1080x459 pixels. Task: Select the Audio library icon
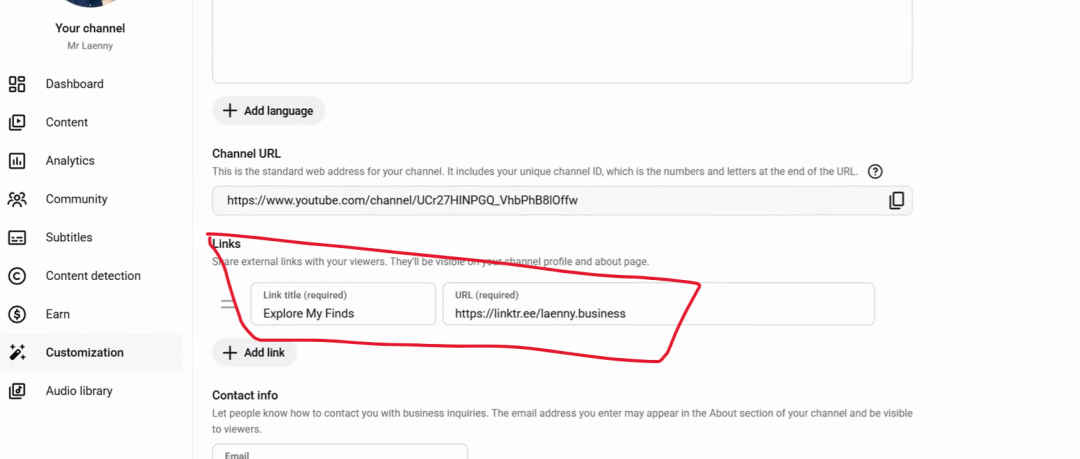coord(17,391)
